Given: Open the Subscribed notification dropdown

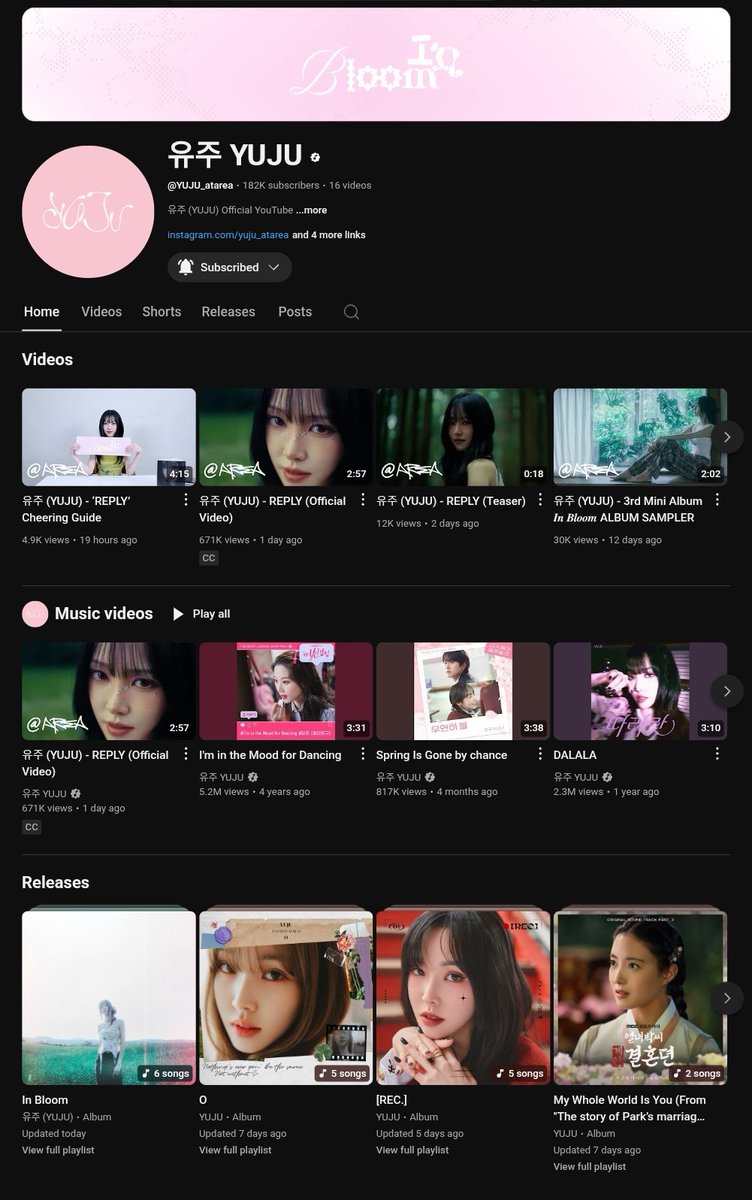Looking at the screenshot, I should (230, 267).
